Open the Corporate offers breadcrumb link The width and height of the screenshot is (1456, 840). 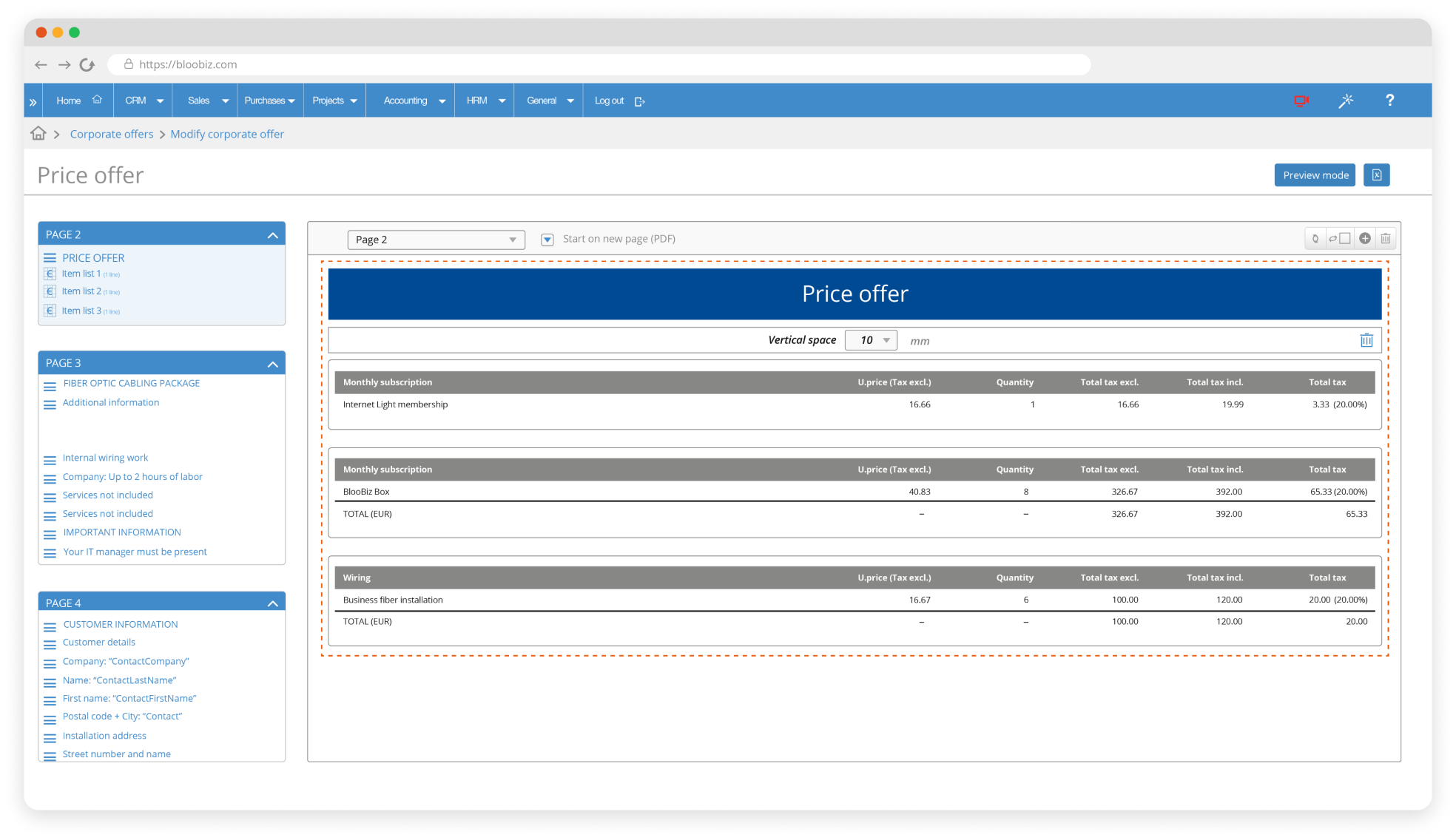[112, 134]
